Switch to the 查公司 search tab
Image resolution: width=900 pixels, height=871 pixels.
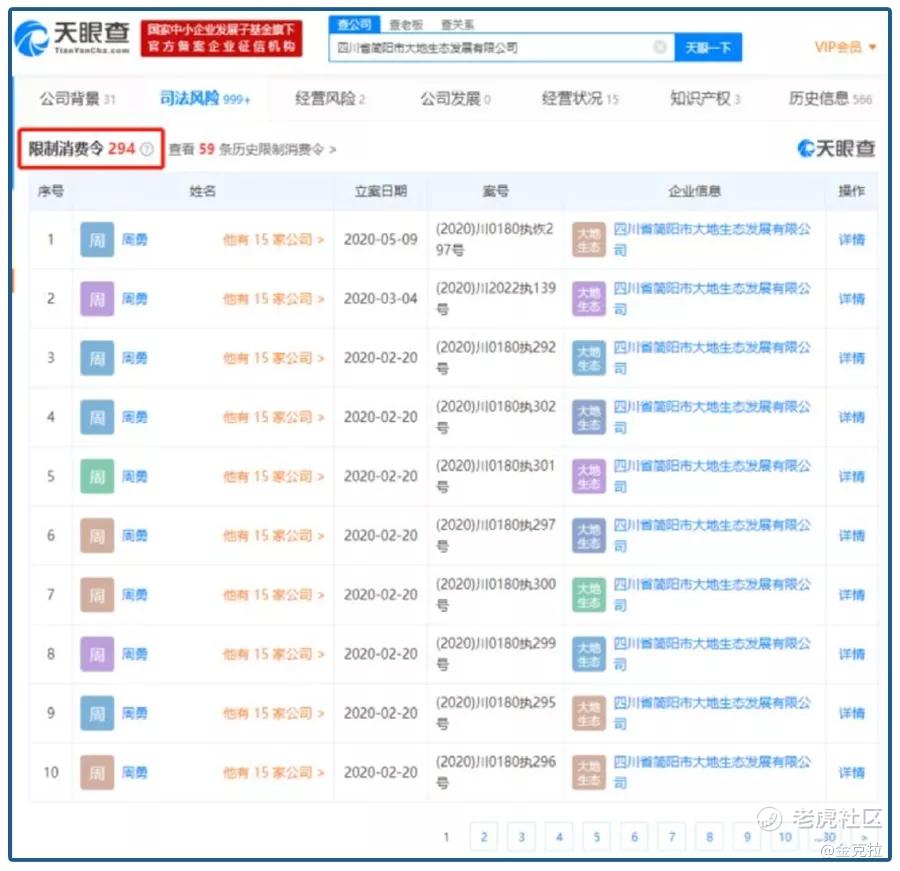(354, 24)
